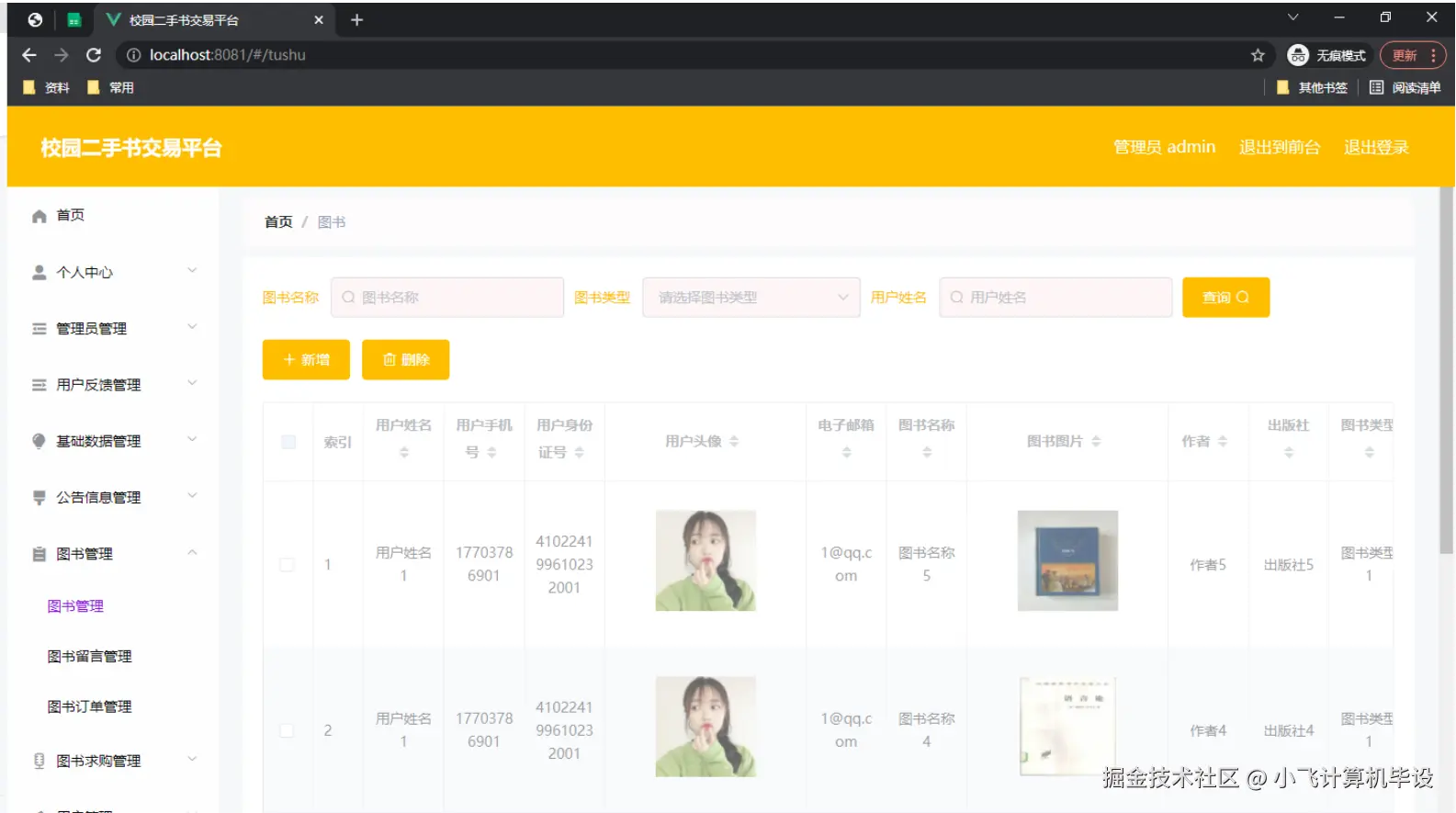Click the 首页 home icon in sidebar
The image size is (1456, 813).
(39, 216)
